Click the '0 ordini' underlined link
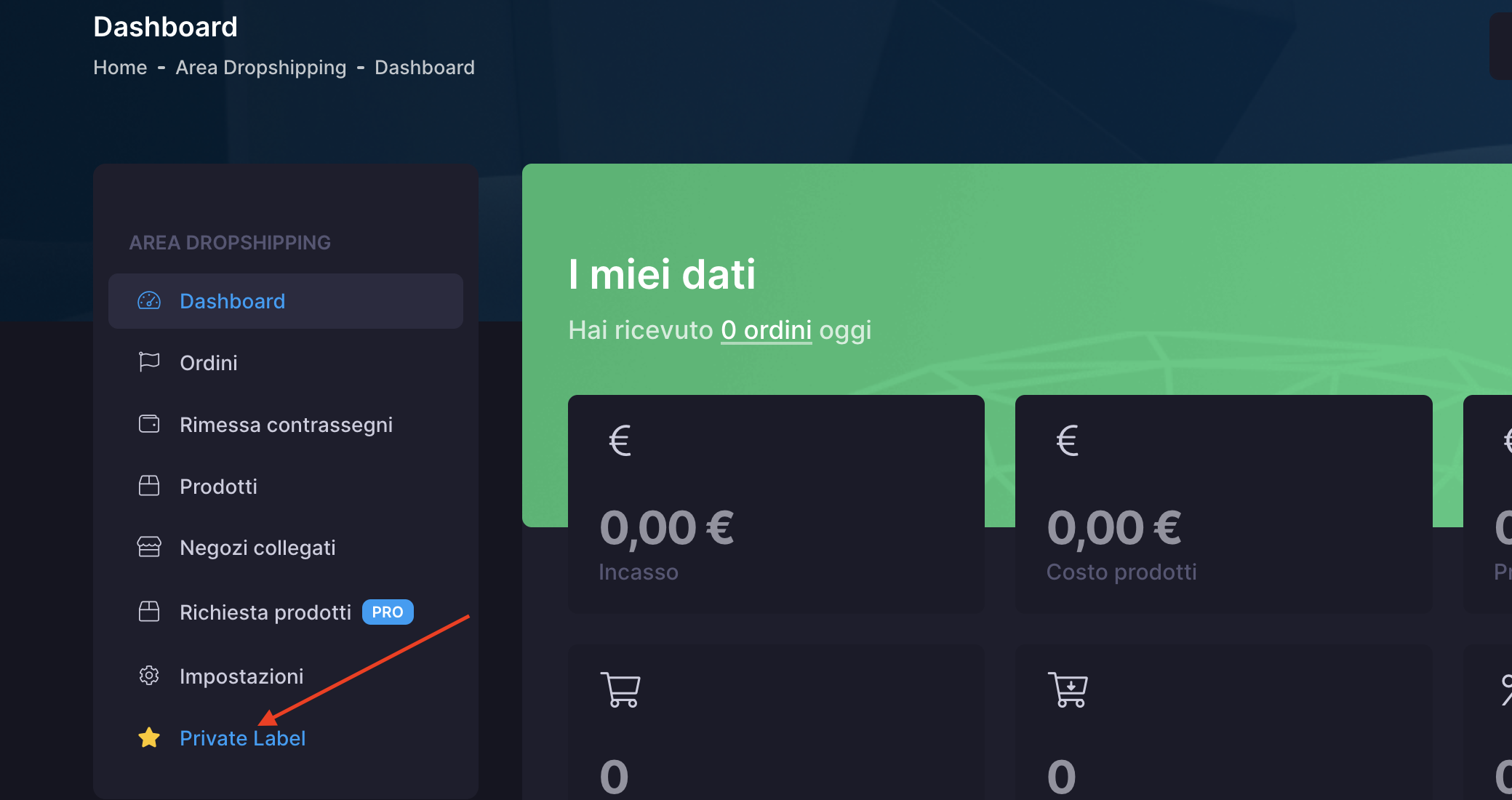The height and width of the screenshot is (800, 1512). [766, 330]
